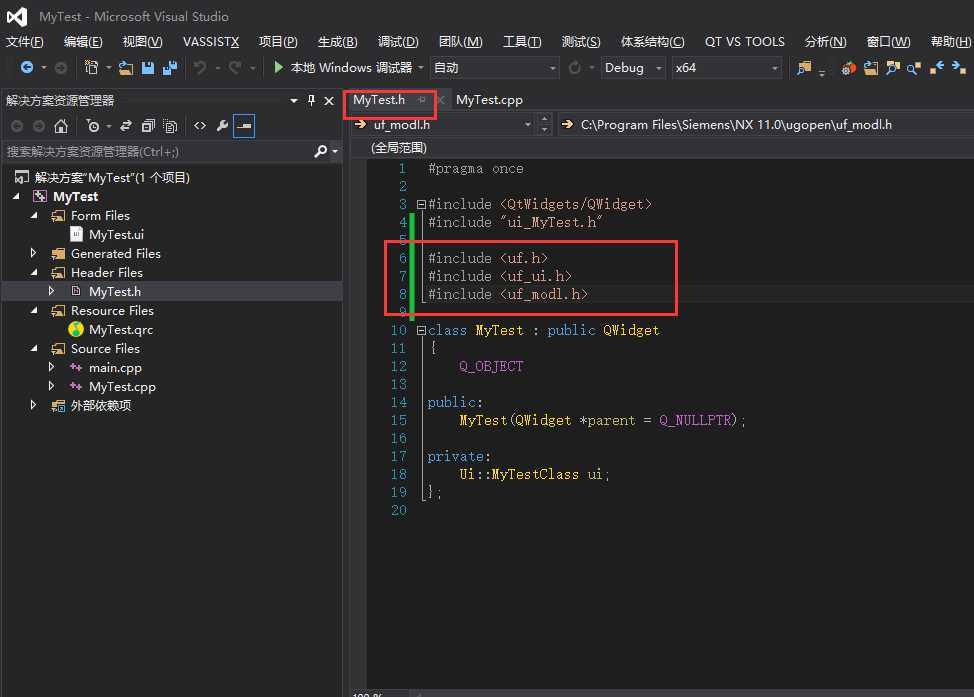Image resolution: width=974 pixels, height=697 pixels.
Task: Click the Solution Explorer home icon
Action: tap(61, 126)
